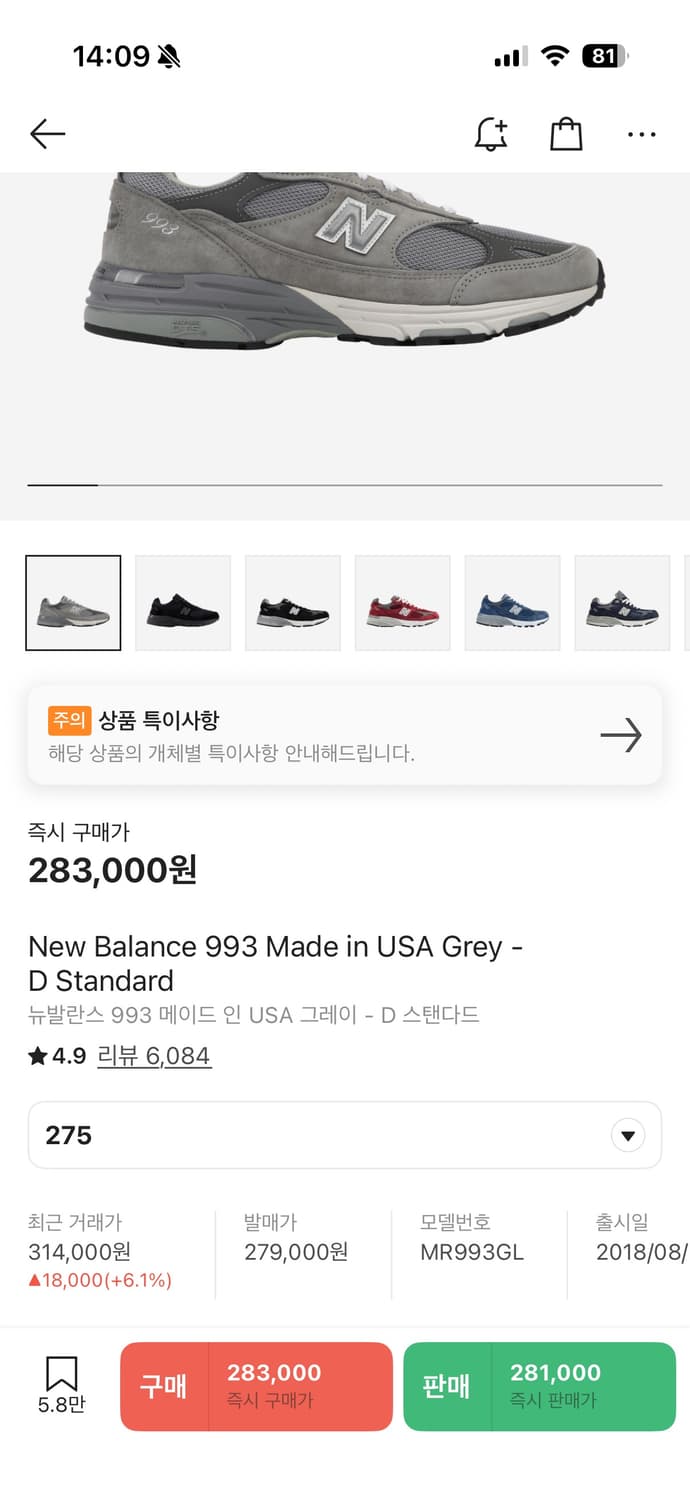Screen dimensions: 690x1500
Task: Open the 275 size dropdown
Action: pyautogui.click(x=320, y=1135)
